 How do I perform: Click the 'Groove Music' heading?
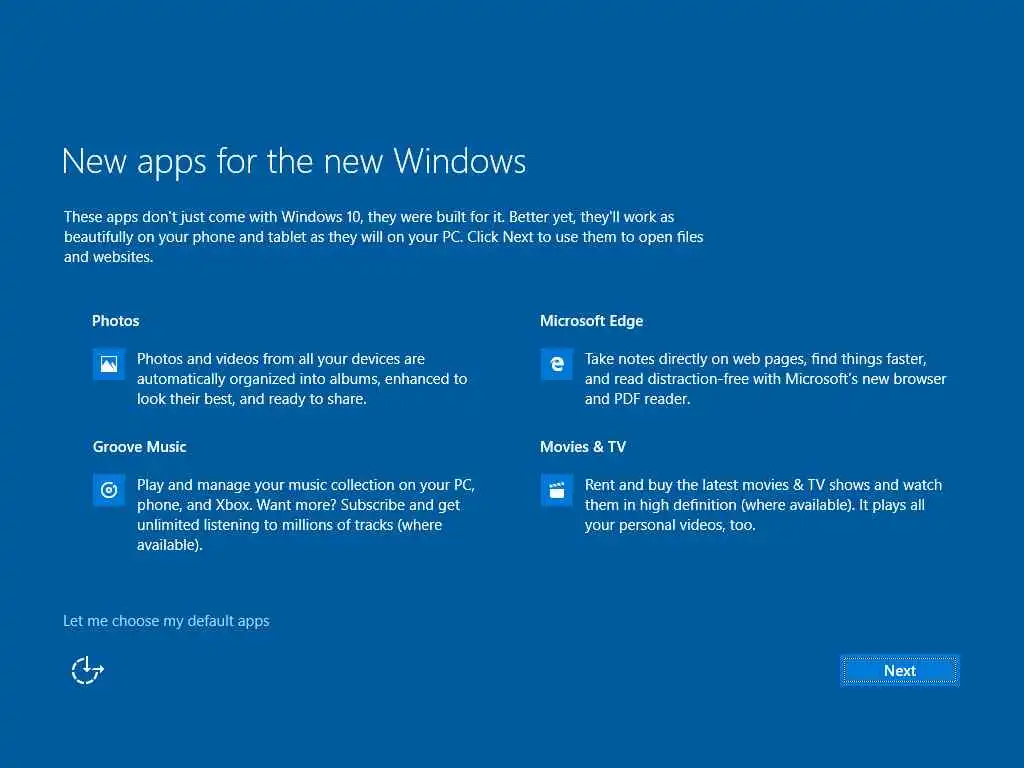(139, 447)
